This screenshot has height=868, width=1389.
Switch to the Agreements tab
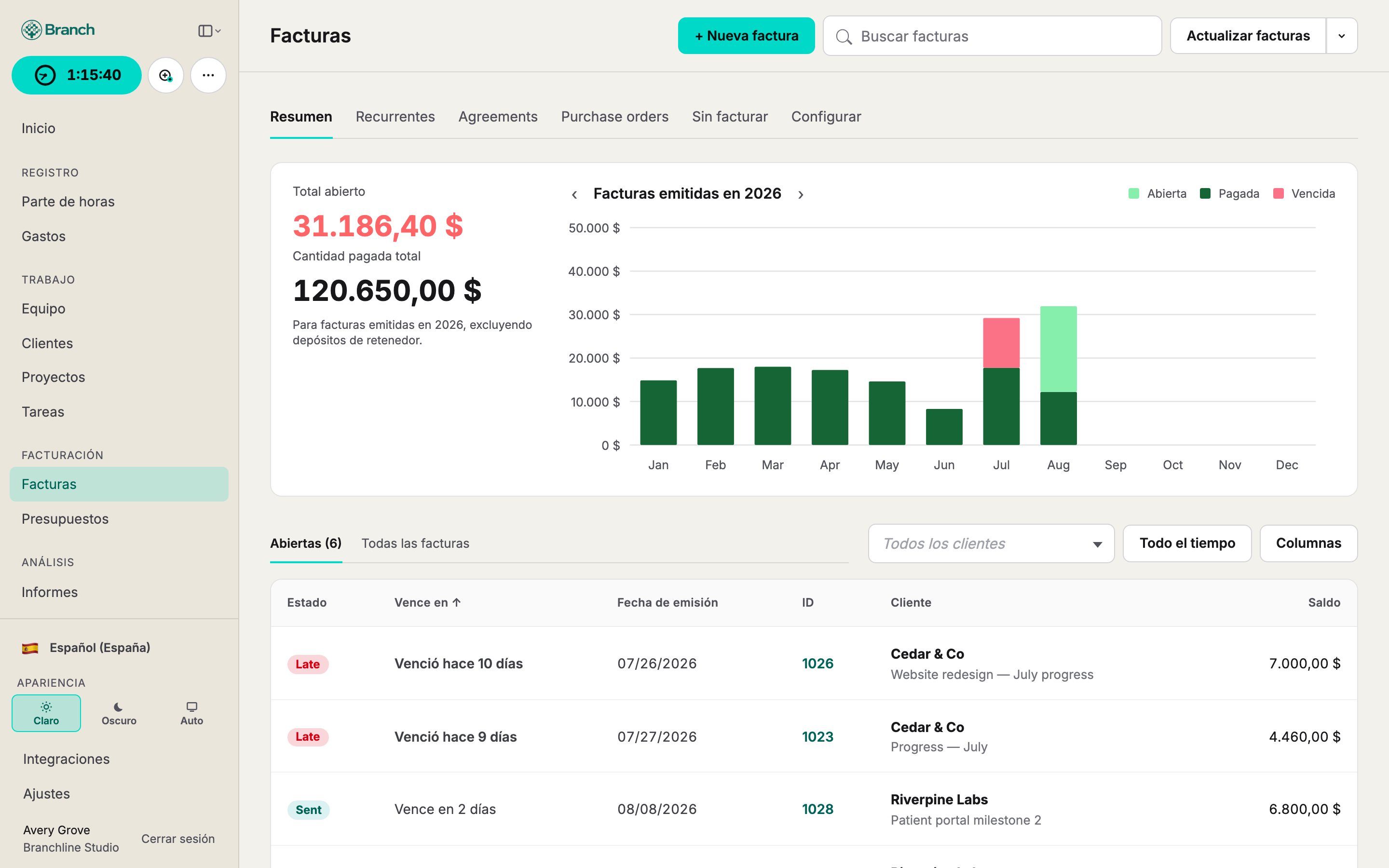pyautogui.click(x=498, y=117)
